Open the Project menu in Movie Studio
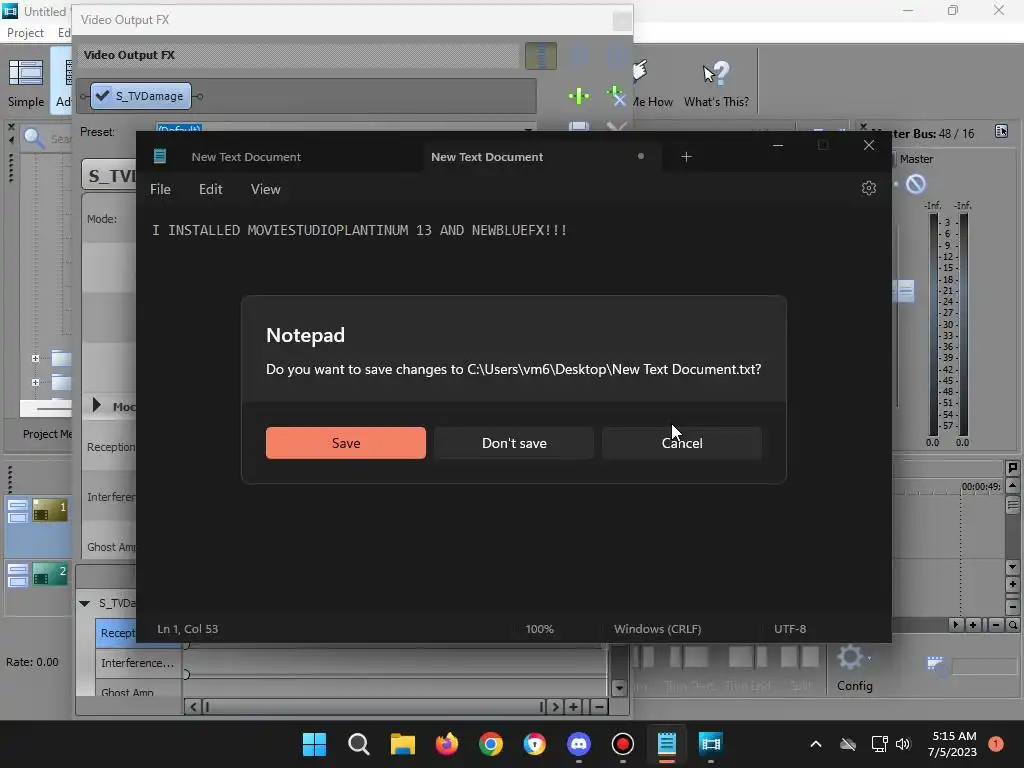 (25, 33)
